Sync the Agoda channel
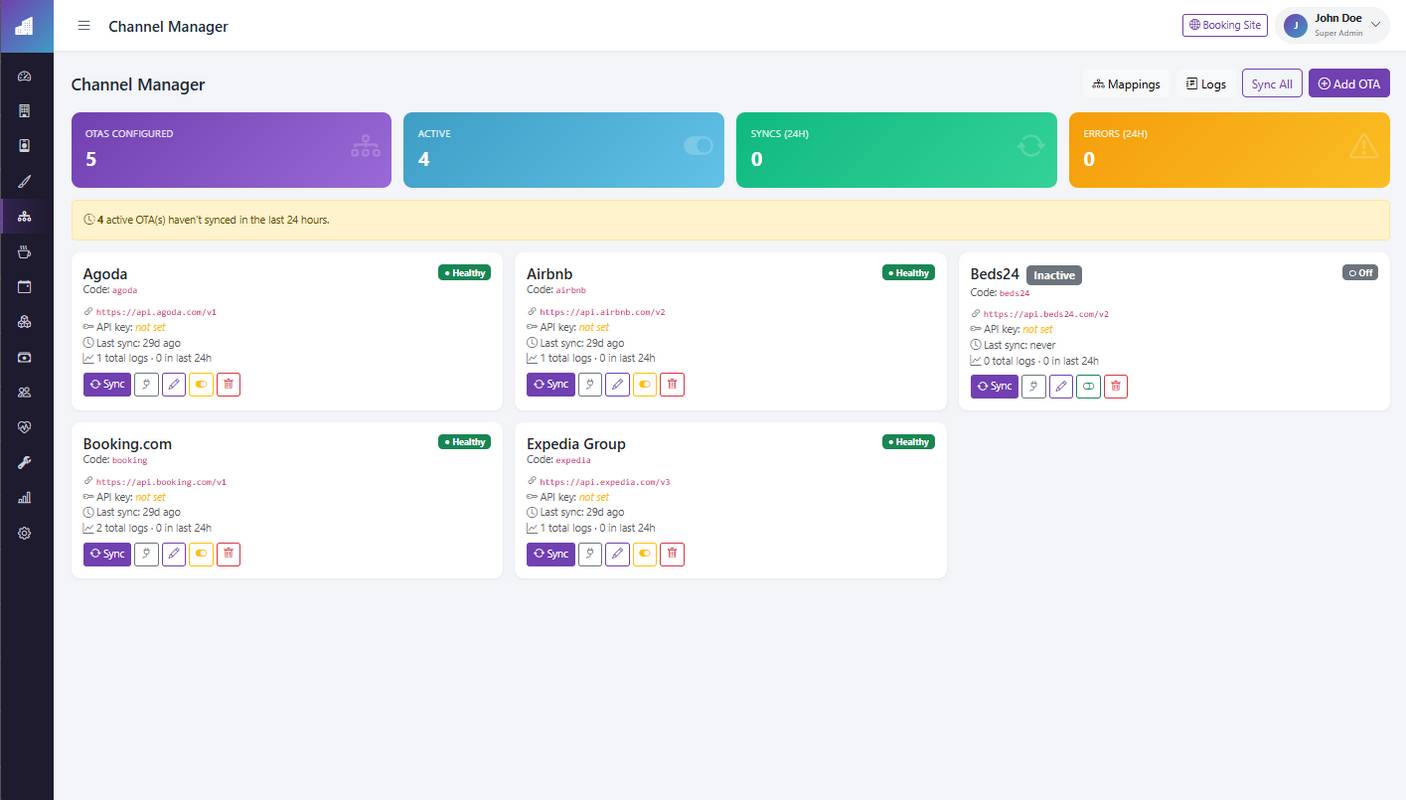 click(x=107, y=384)
